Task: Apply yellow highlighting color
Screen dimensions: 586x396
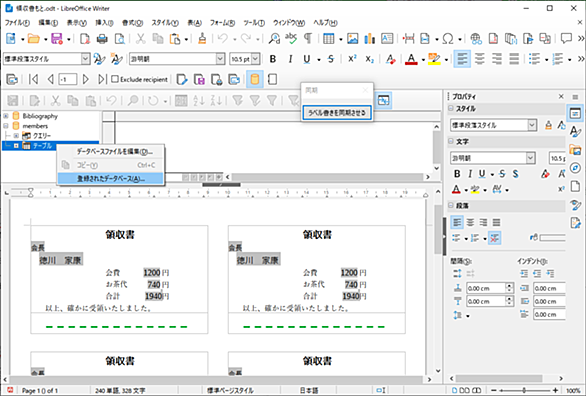Action: point(434,59)
